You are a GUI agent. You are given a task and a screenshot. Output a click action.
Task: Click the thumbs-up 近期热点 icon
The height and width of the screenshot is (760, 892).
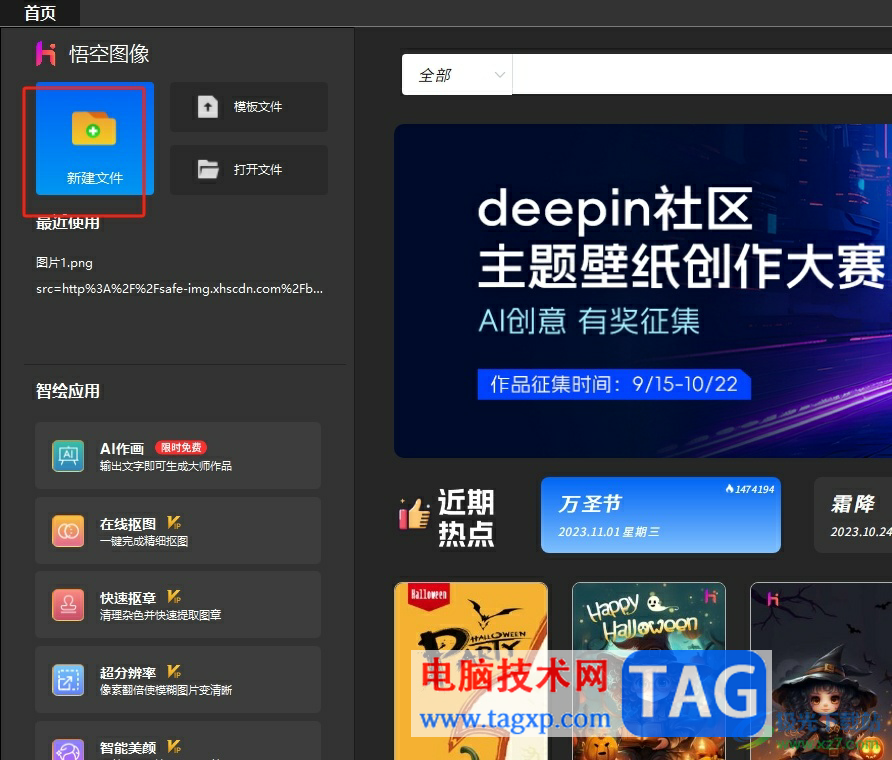414,513
